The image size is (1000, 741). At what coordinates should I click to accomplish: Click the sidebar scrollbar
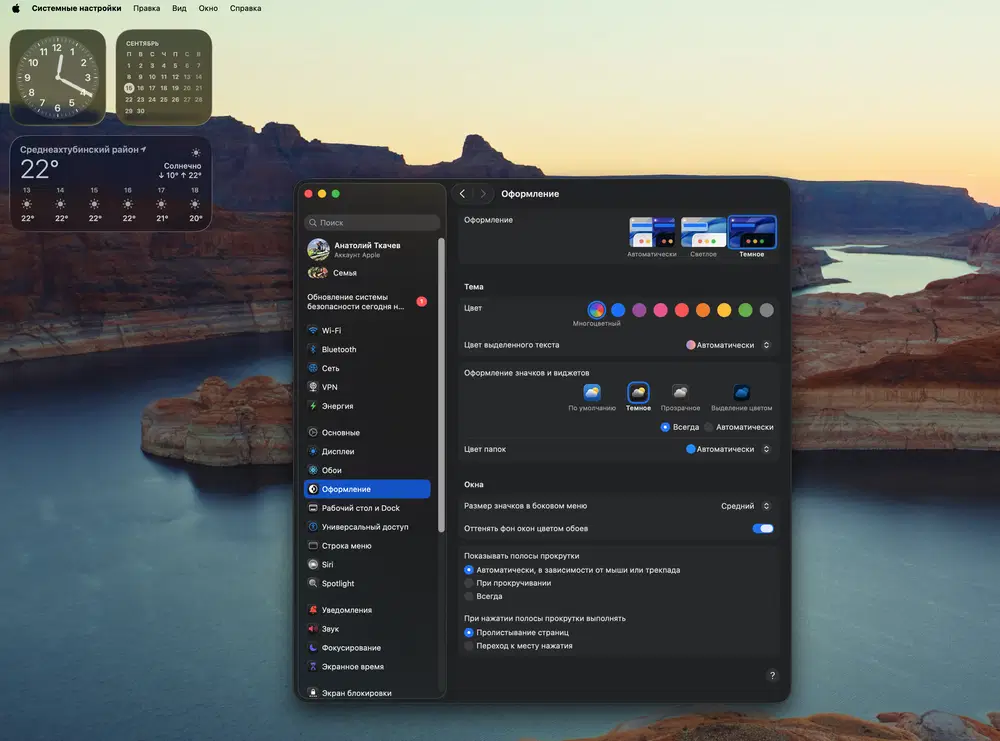441,385
